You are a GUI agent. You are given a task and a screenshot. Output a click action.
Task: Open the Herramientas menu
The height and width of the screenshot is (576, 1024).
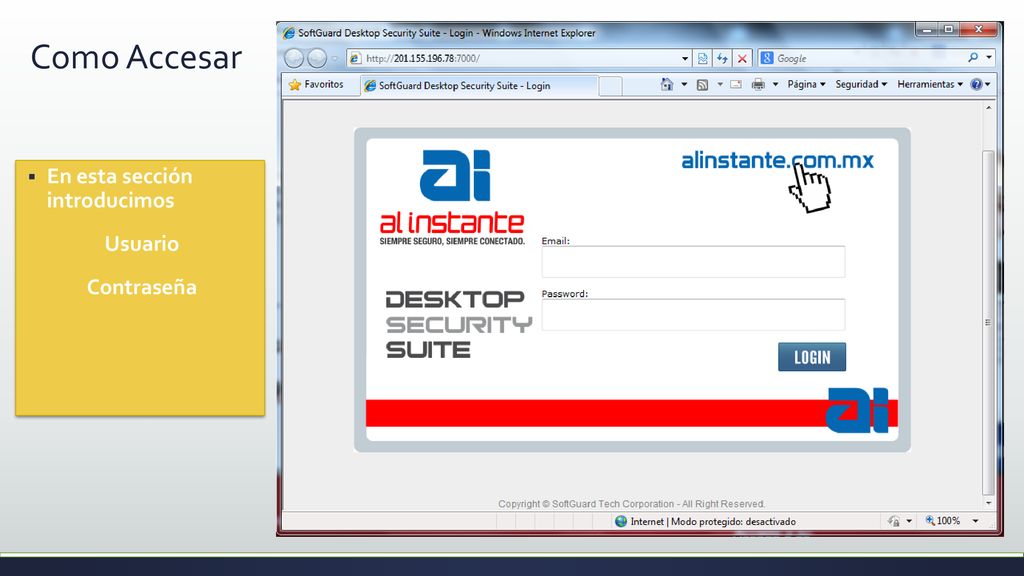click(930, 84)
